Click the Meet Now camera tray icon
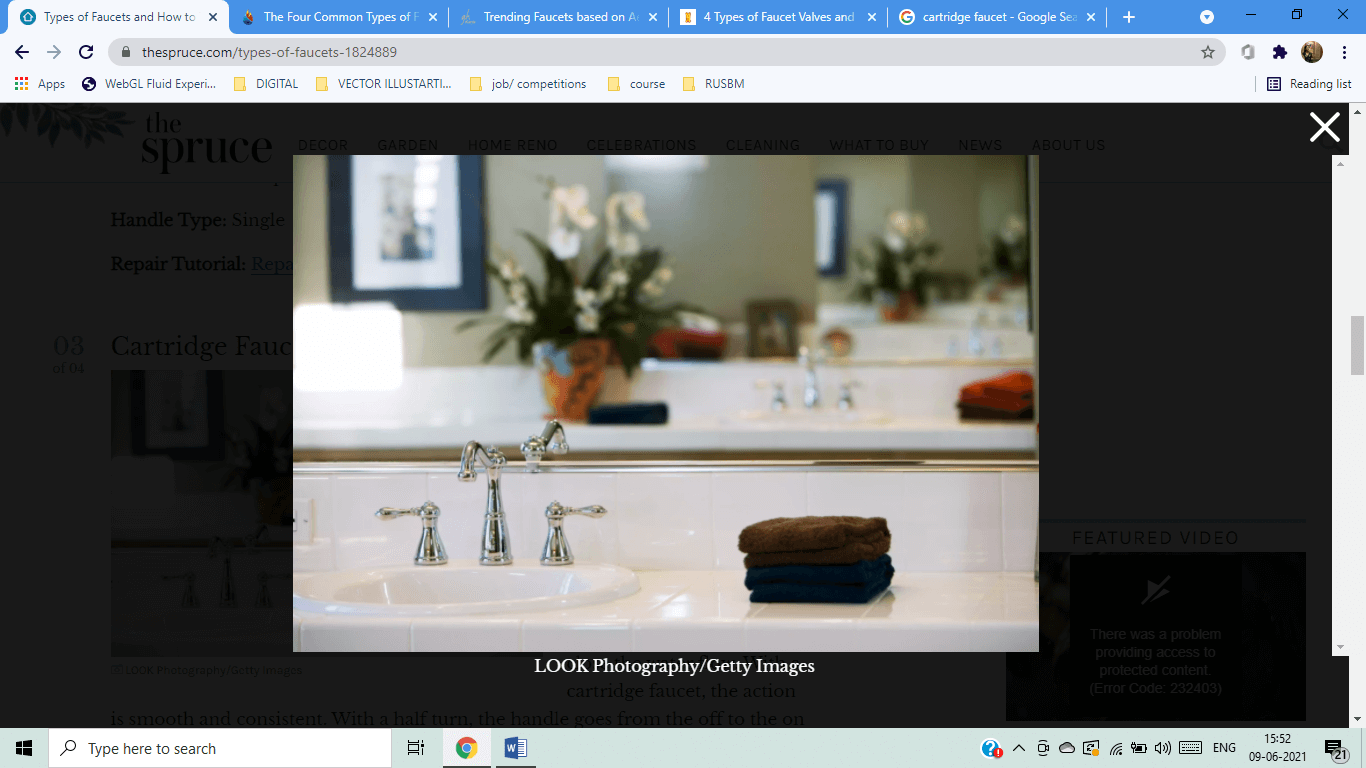 click(1043, 748)
